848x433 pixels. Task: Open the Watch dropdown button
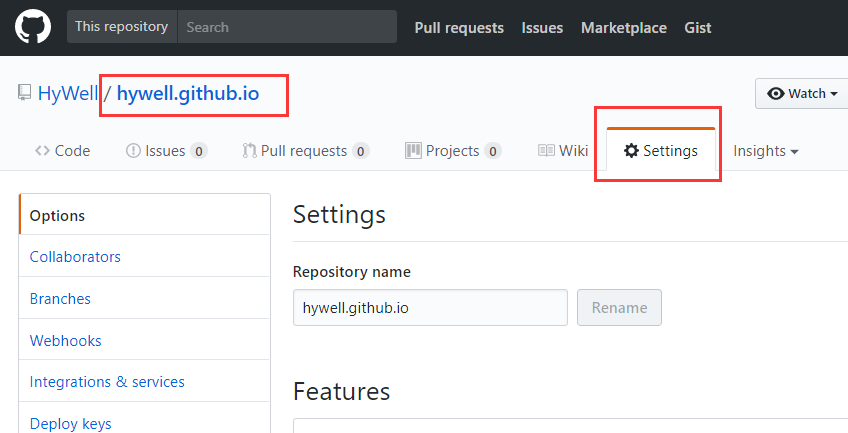tap(802, 94)
